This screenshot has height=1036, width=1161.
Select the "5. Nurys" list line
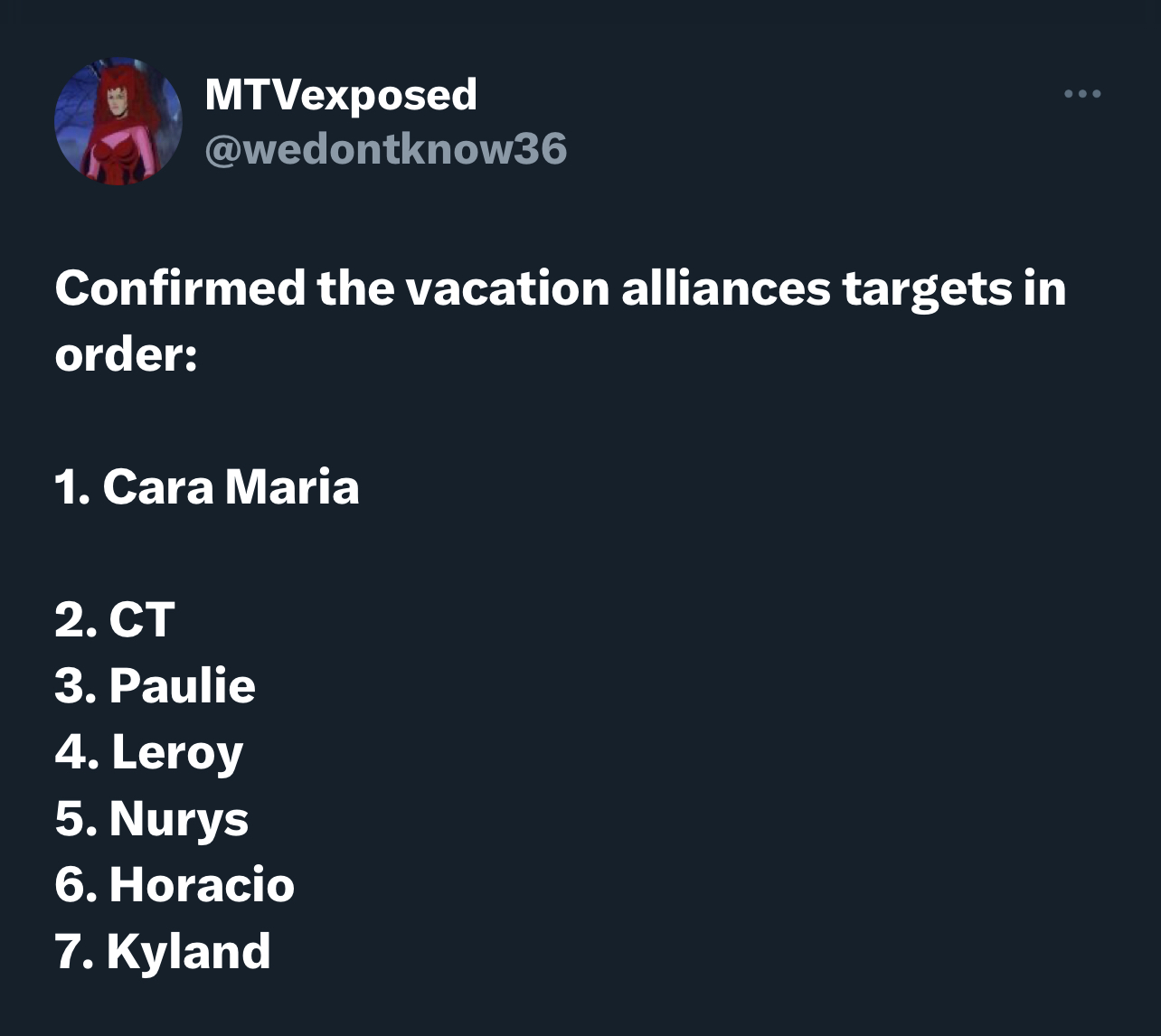(x=151, y=819)
